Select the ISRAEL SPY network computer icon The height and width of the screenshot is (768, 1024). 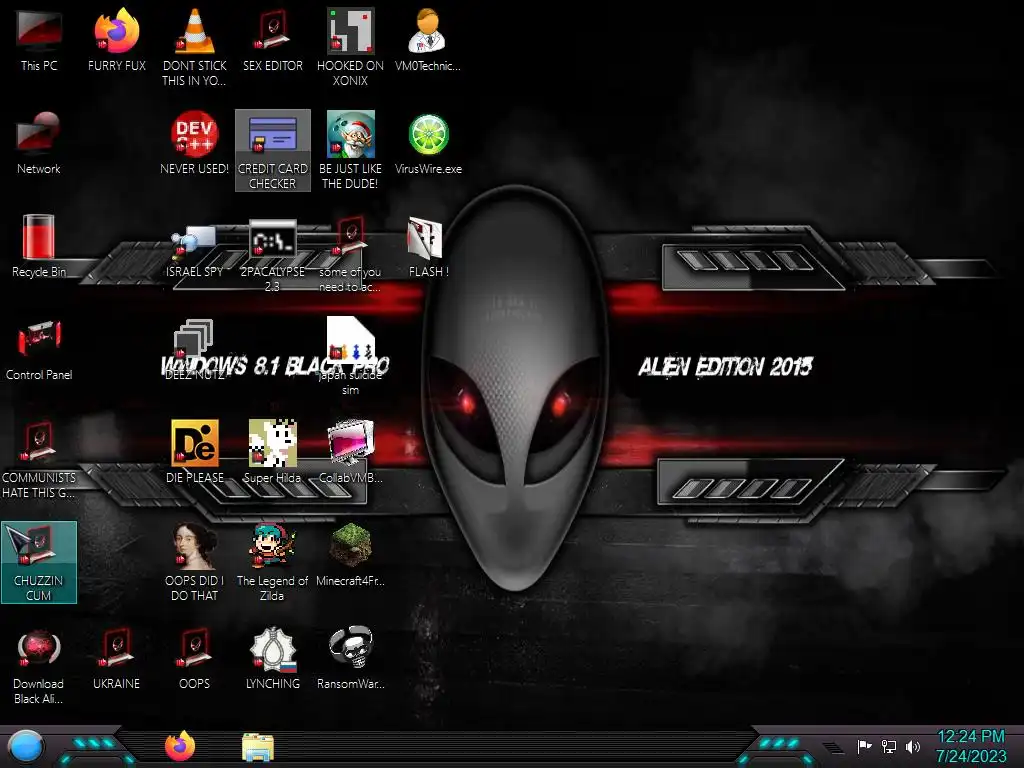coord(195,250)
